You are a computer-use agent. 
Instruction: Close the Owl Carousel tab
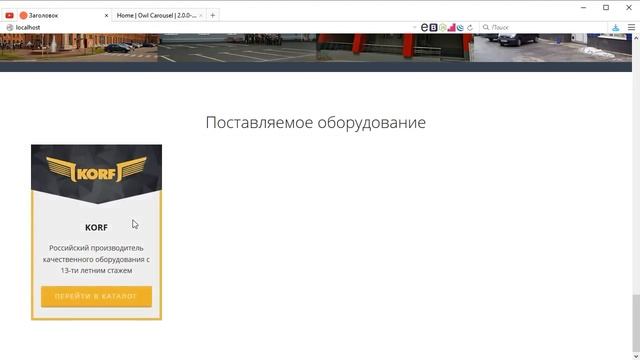point(201,16)
